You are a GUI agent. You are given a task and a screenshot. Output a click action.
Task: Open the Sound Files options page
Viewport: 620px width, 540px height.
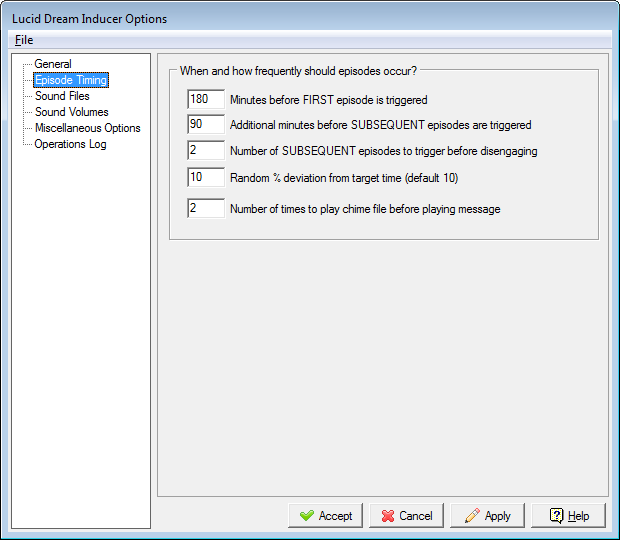point(62,96)
